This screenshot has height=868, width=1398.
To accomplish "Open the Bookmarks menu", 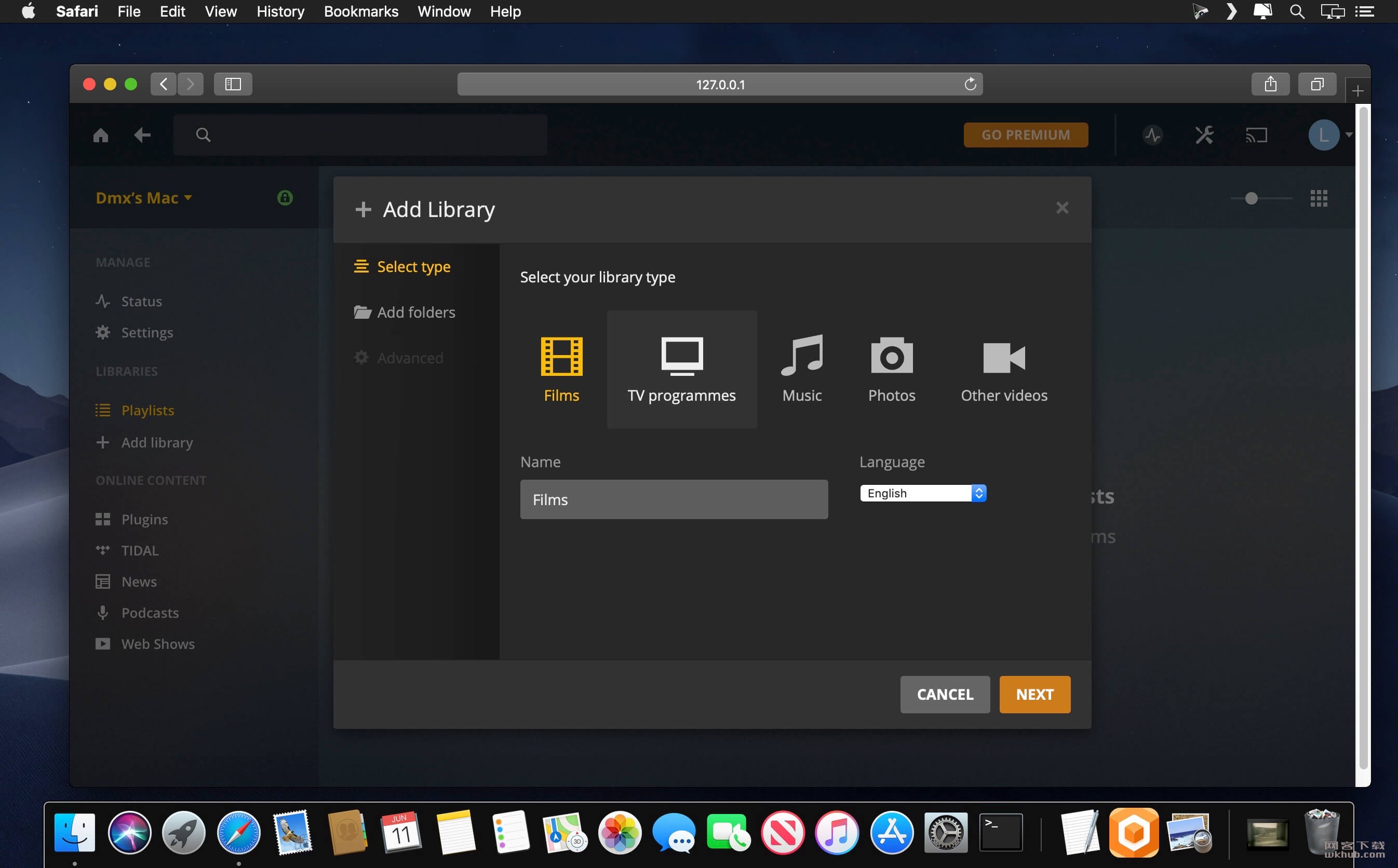I will pos(360,11).
